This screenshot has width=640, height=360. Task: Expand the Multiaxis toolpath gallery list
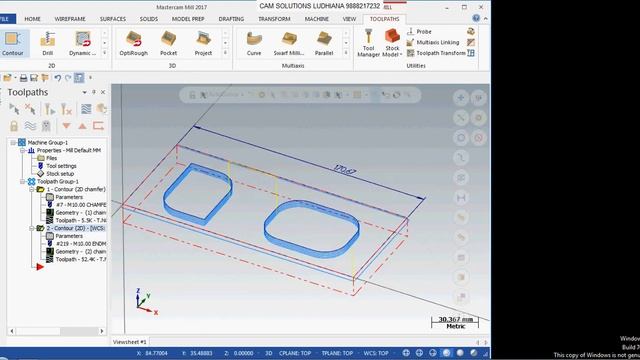click(346, 53)
